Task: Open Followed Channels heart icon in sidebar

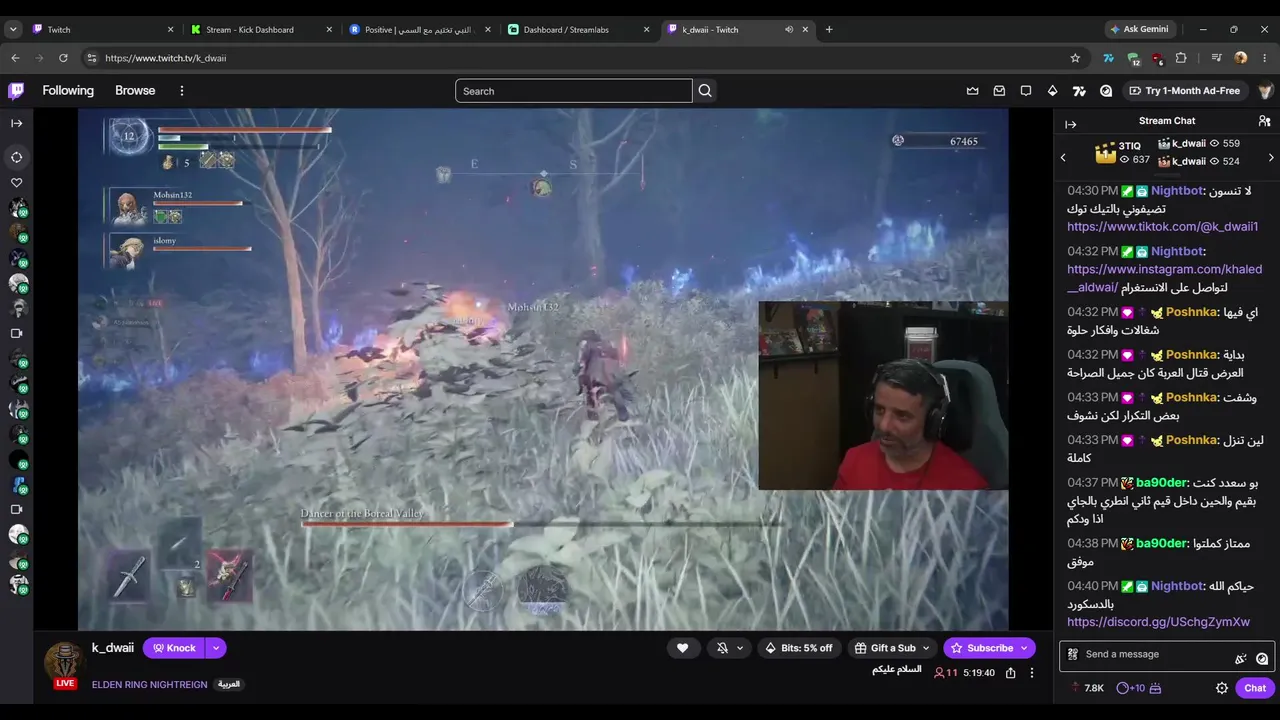Action: click(17, 183)
